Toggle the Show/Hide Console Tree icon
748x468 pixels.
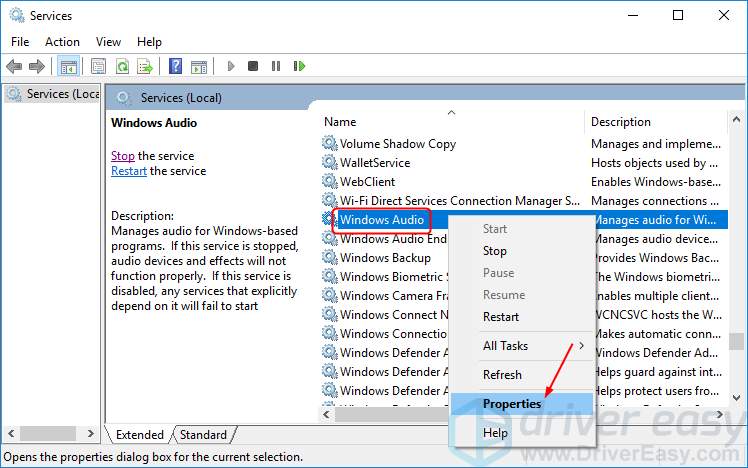pos(68,66)
